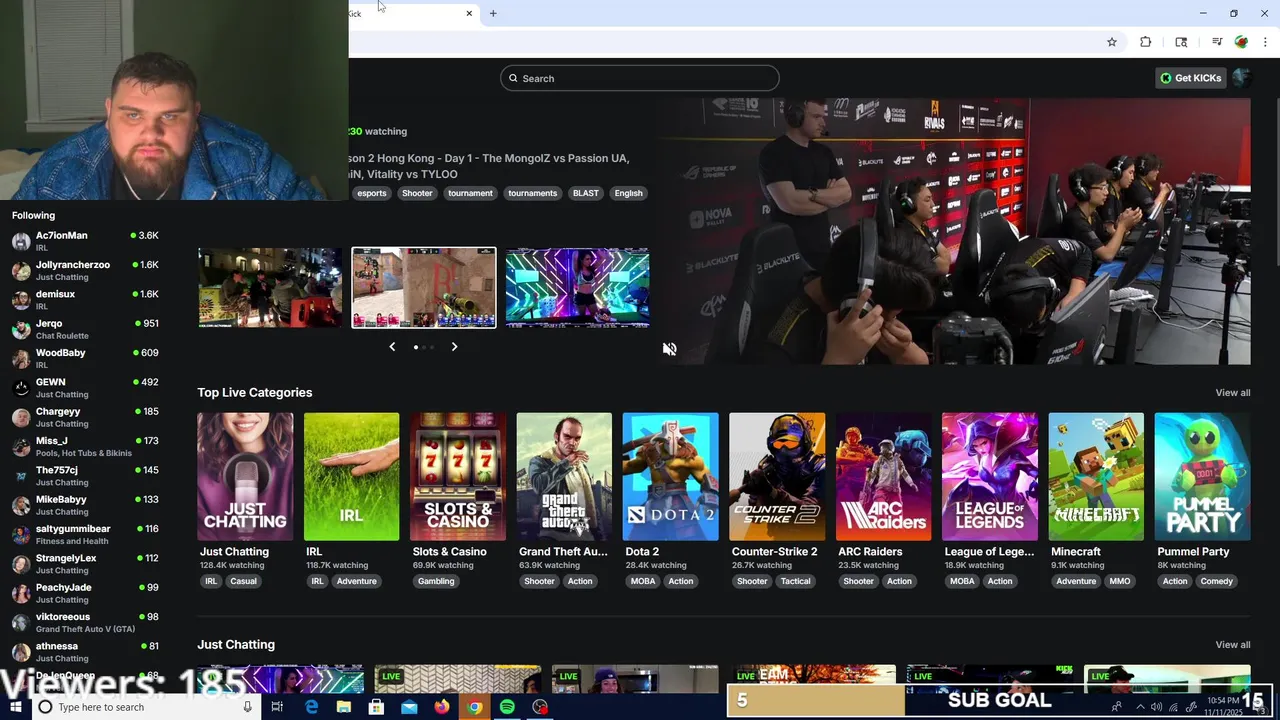Open Miss_J channel avatar

pos(21,447)
